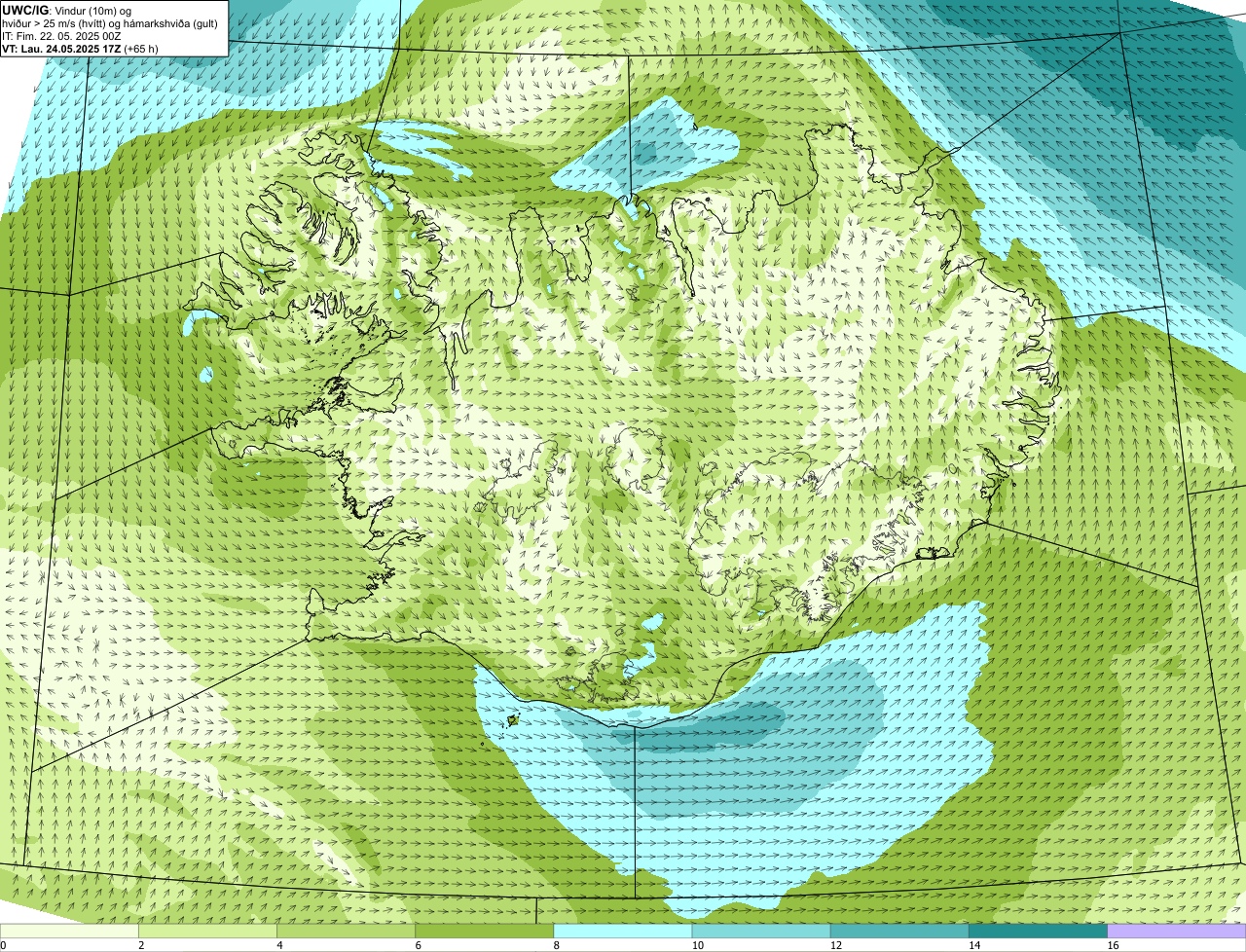Click the 'IT: Fim. 22. 05. 2025 00Z' line
Screen dimensions: 1246x952
tap(61, 35)
